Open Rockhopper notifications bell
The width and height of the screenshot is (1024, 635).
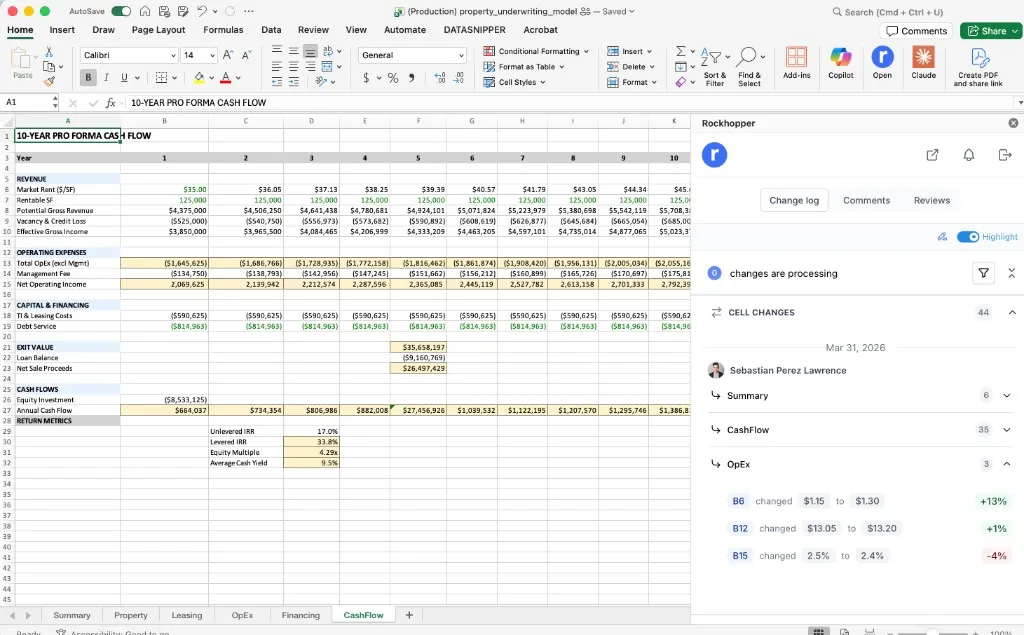pyautogui.click(x=968, y=155)
